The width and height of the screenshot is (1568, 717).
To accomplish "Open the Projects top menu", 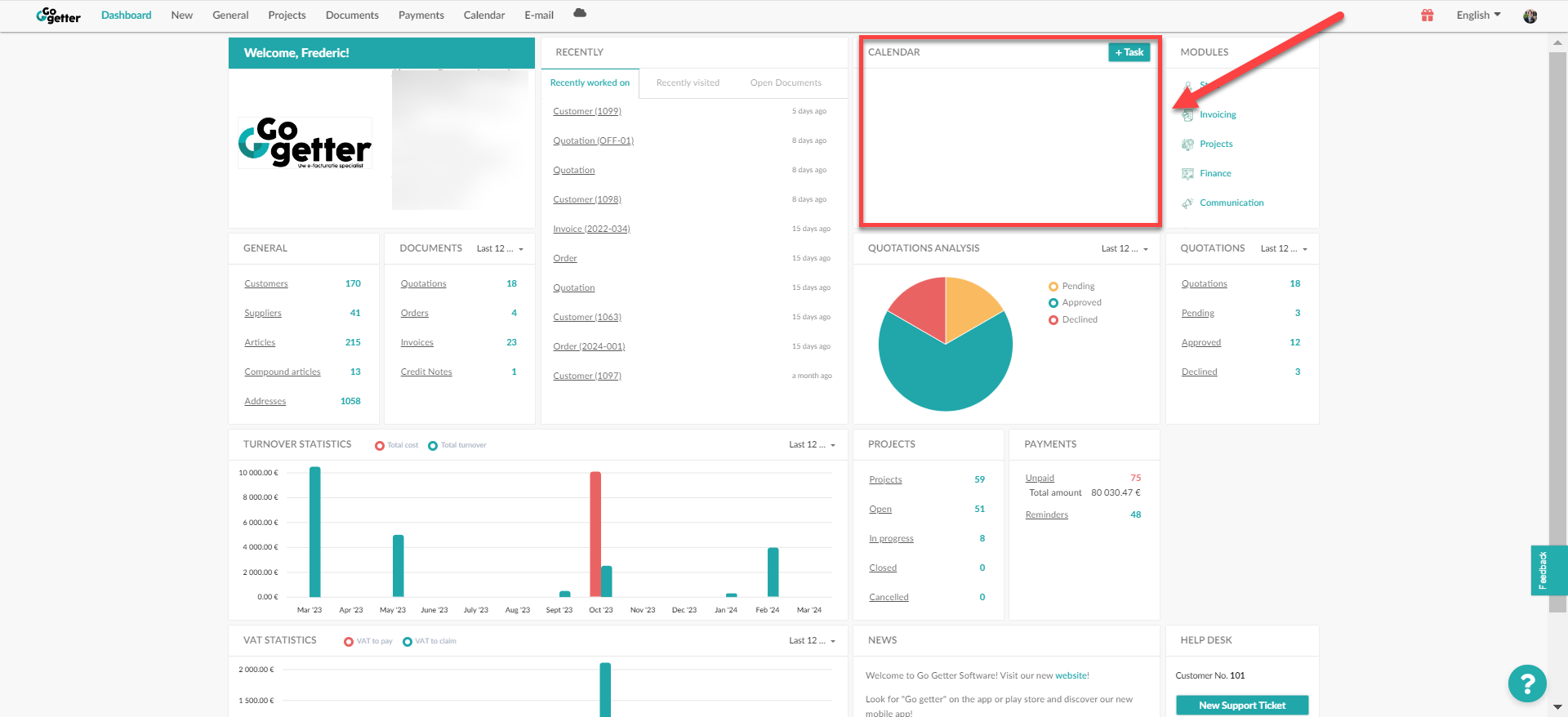I will pos(287,16).
